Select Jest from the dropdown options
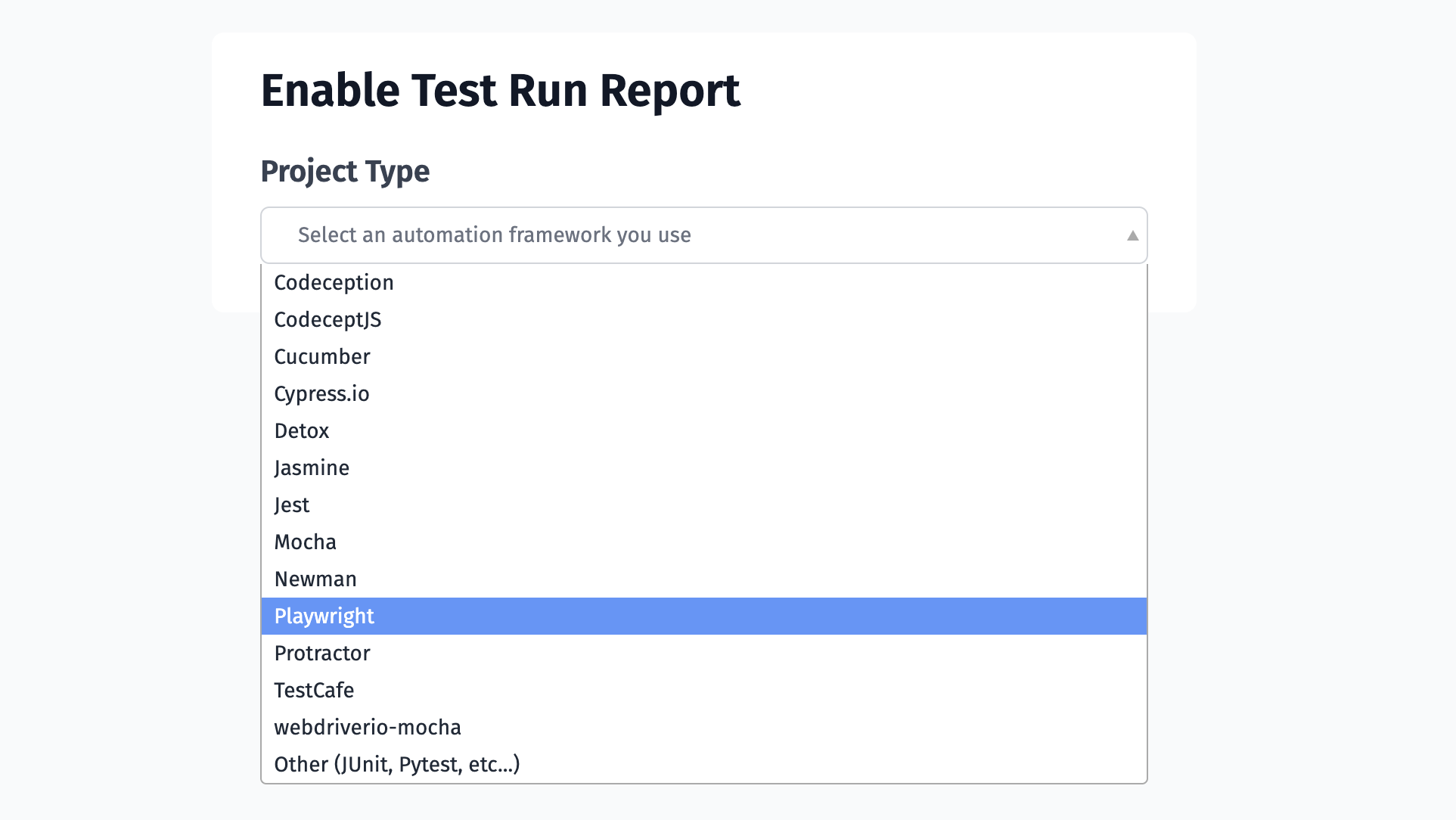The height and width of the screenshot is (820, 1456). point(292,504)
